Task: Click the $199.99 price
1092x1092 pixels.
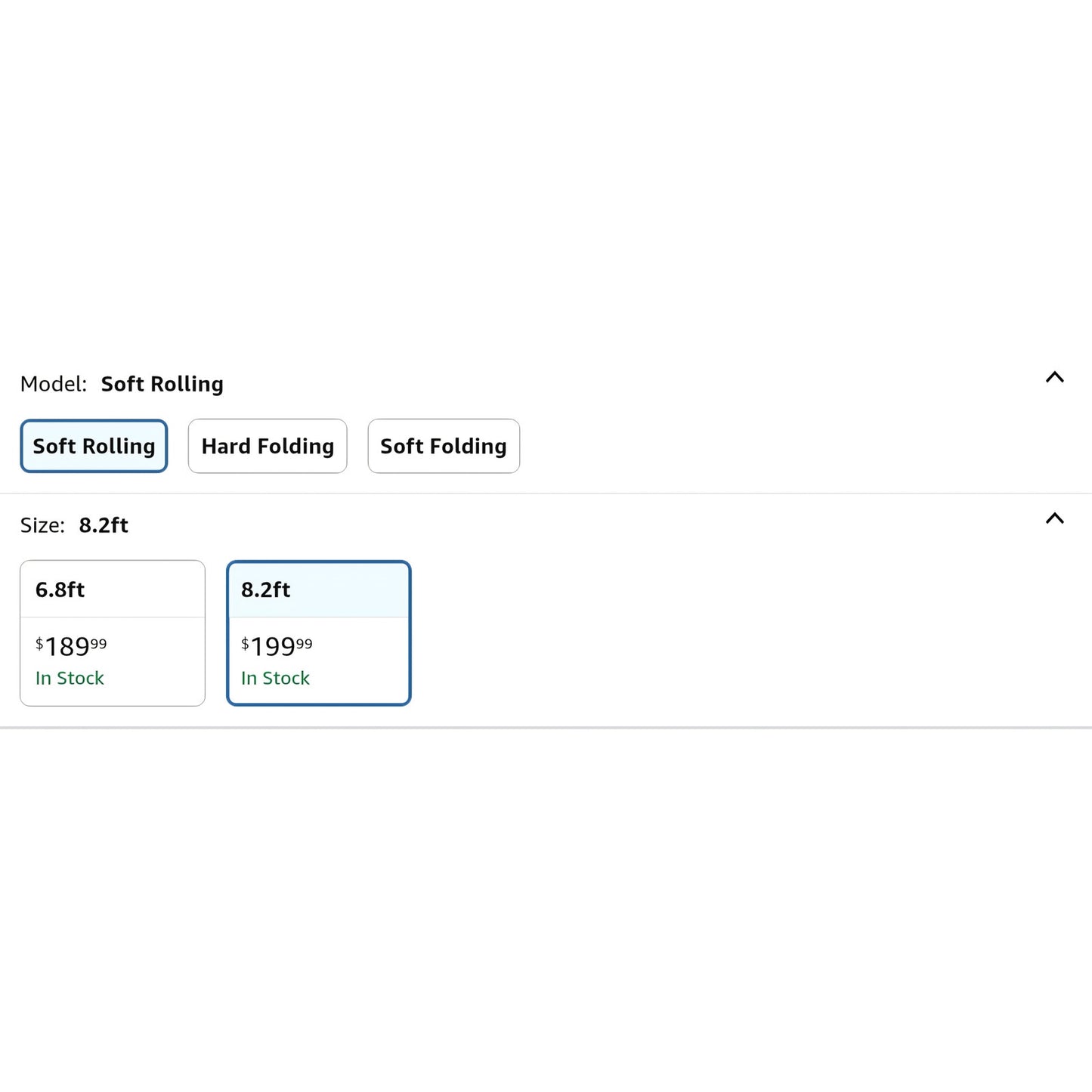Action: pos(277,647)
